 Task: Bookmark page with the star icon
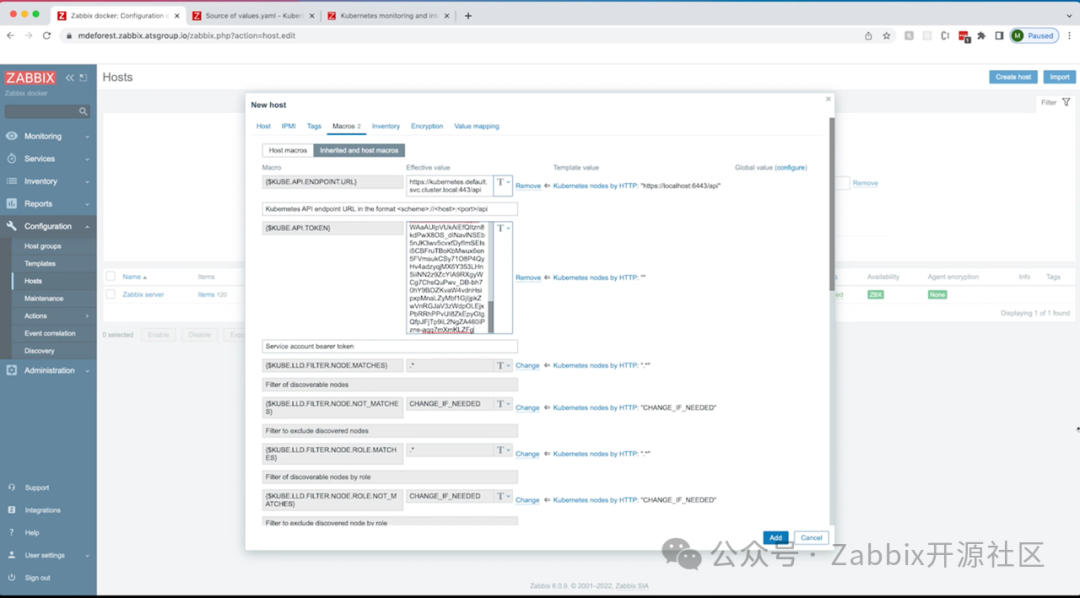pos(886,36)
